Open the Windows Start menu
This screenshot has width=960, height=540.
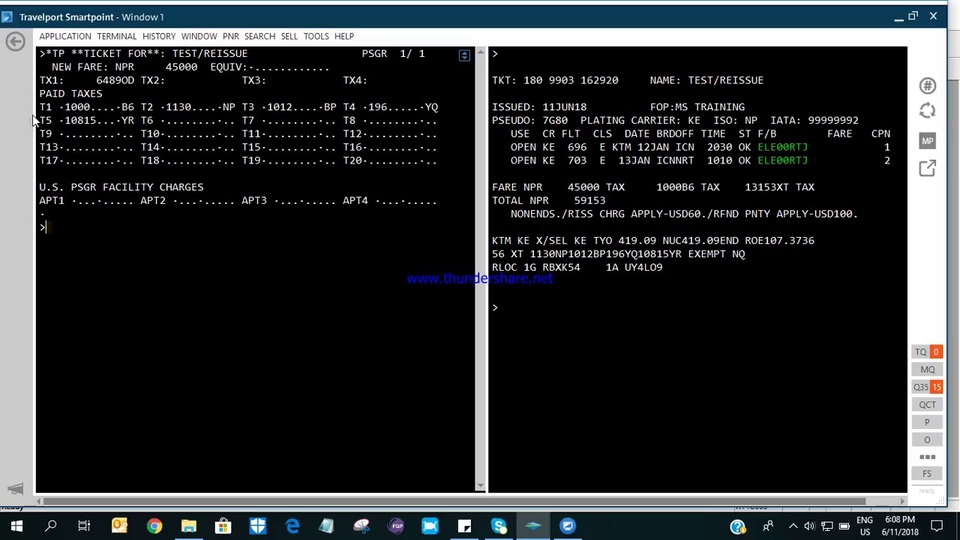(x=17, y=526)
